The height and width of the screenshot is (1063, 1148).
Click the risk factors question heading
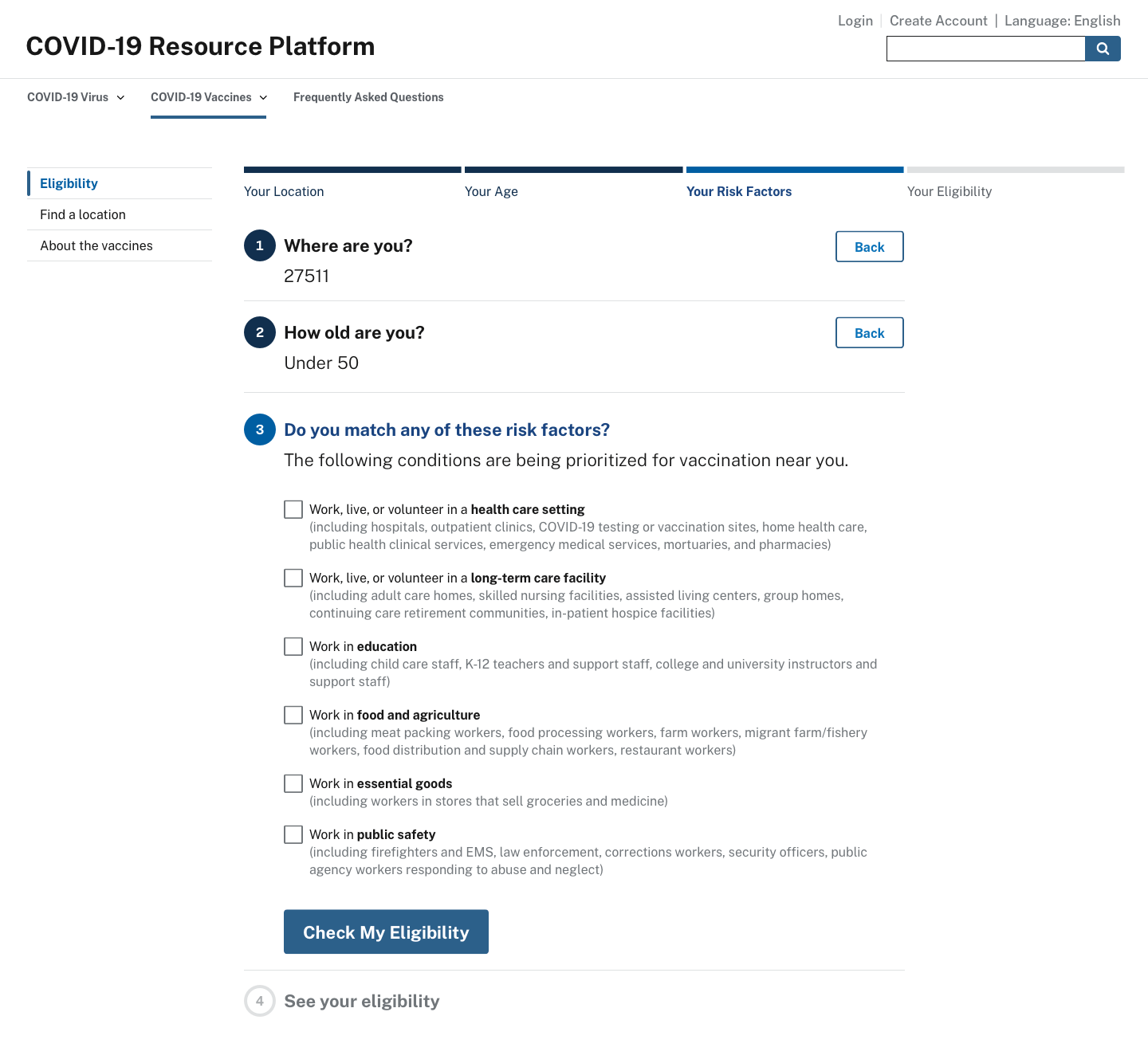click(447, 430)
